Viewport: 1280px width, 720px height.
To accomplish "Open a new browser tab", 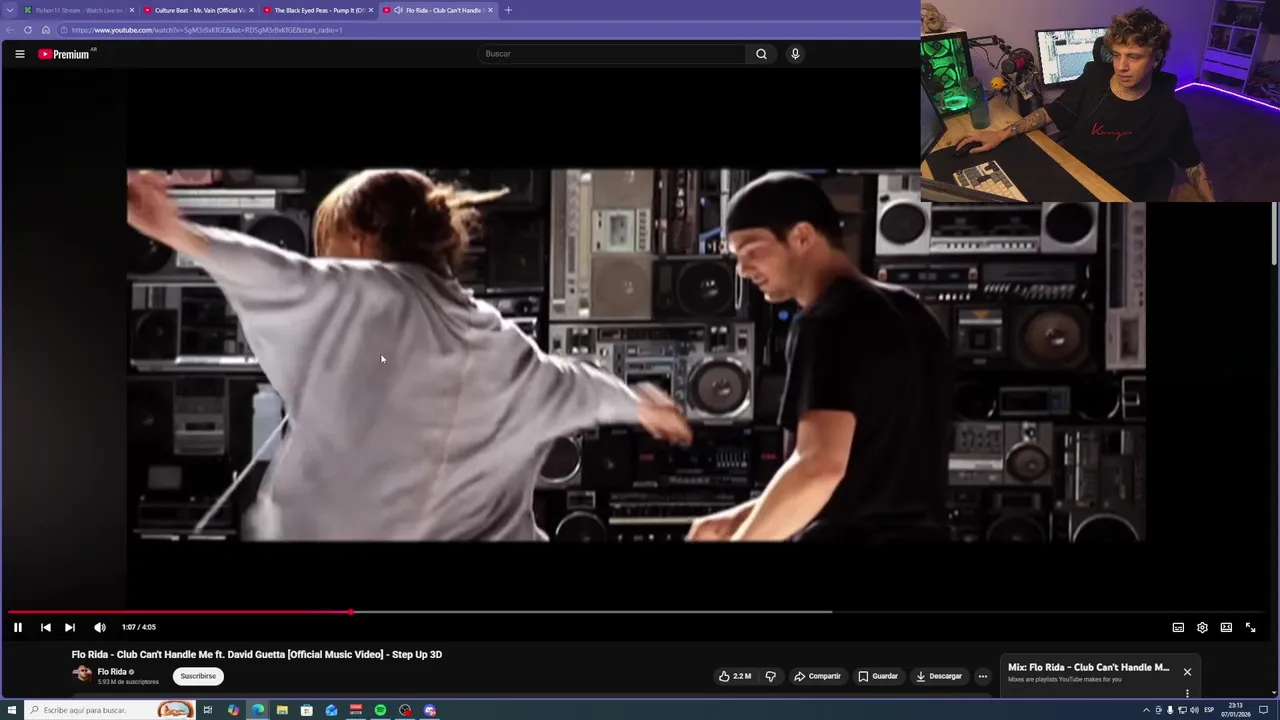I will tap(508, 10).
